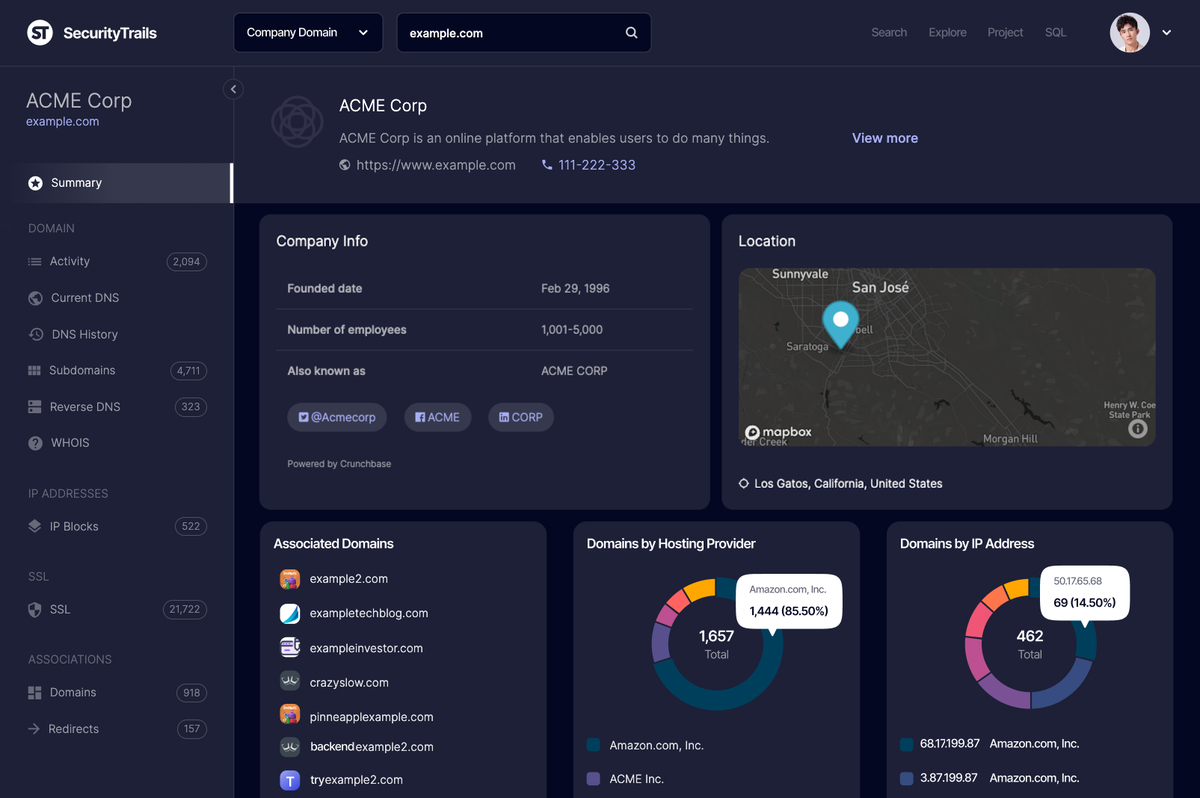Click the teal map pin marker

841,325
